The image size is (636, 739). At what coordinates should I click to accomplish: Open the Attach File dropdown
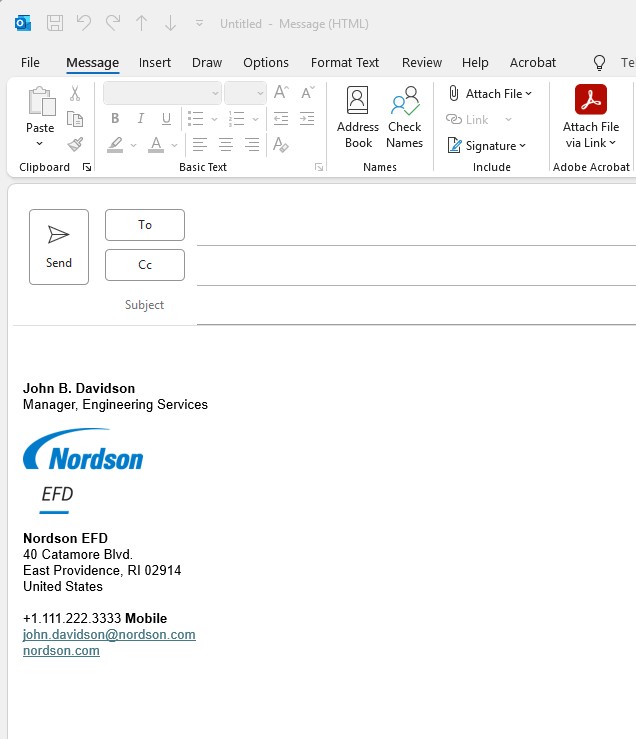489,93
